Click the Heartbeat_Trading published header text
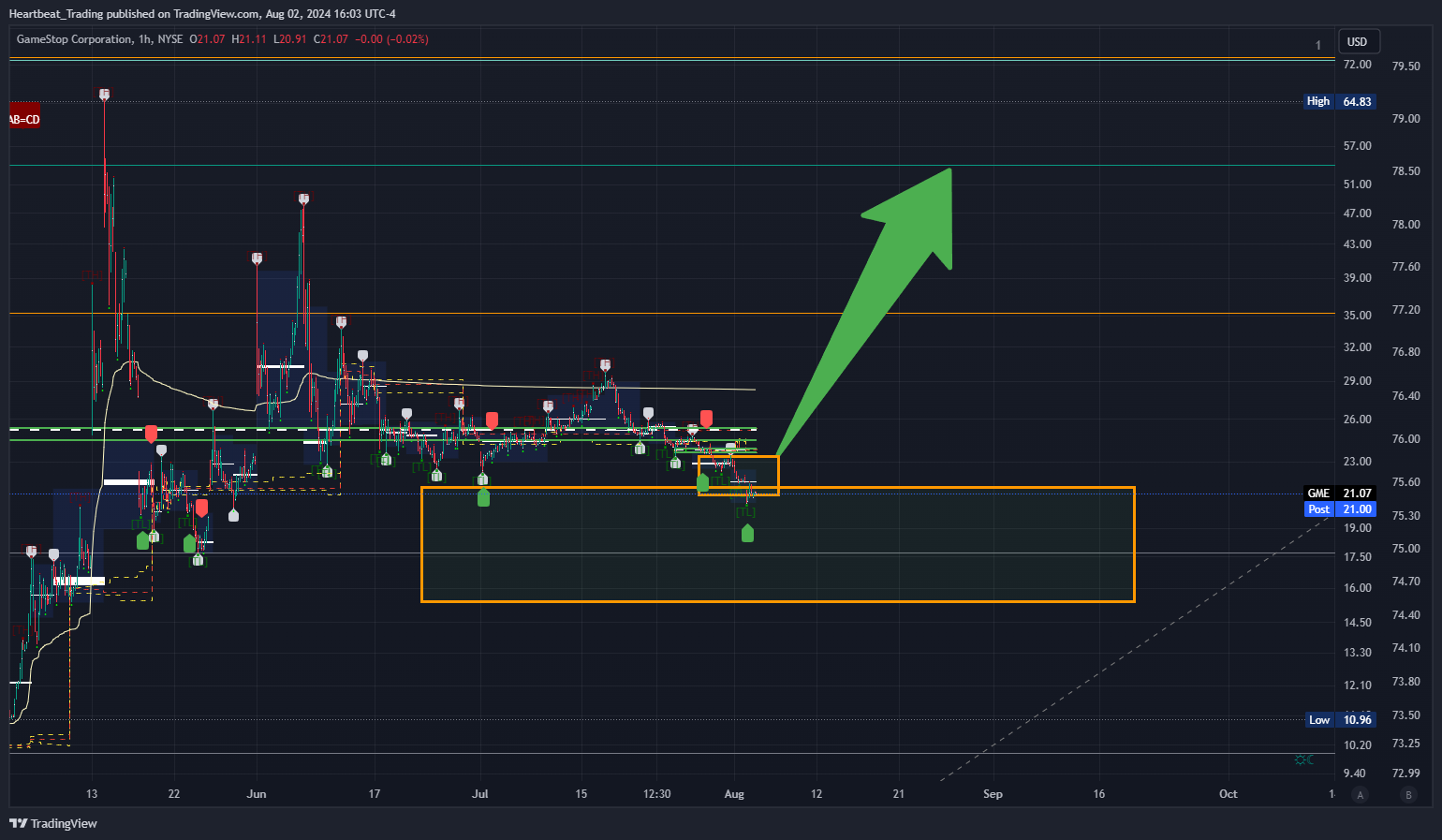Screen dimensions: 1442x840 (x=202, y=14)
